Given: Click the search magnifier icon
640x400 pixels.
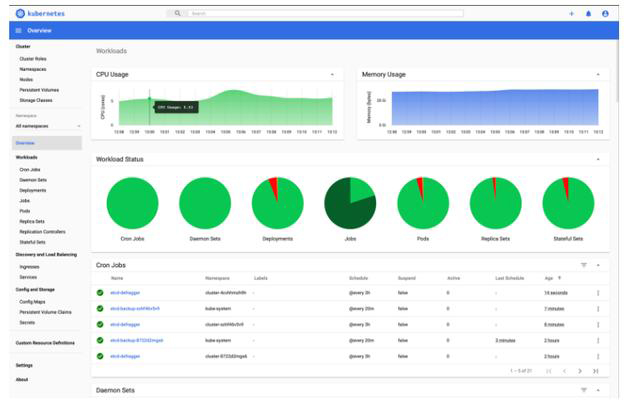Looking at the screenshot, I should [x=177, y=13].
